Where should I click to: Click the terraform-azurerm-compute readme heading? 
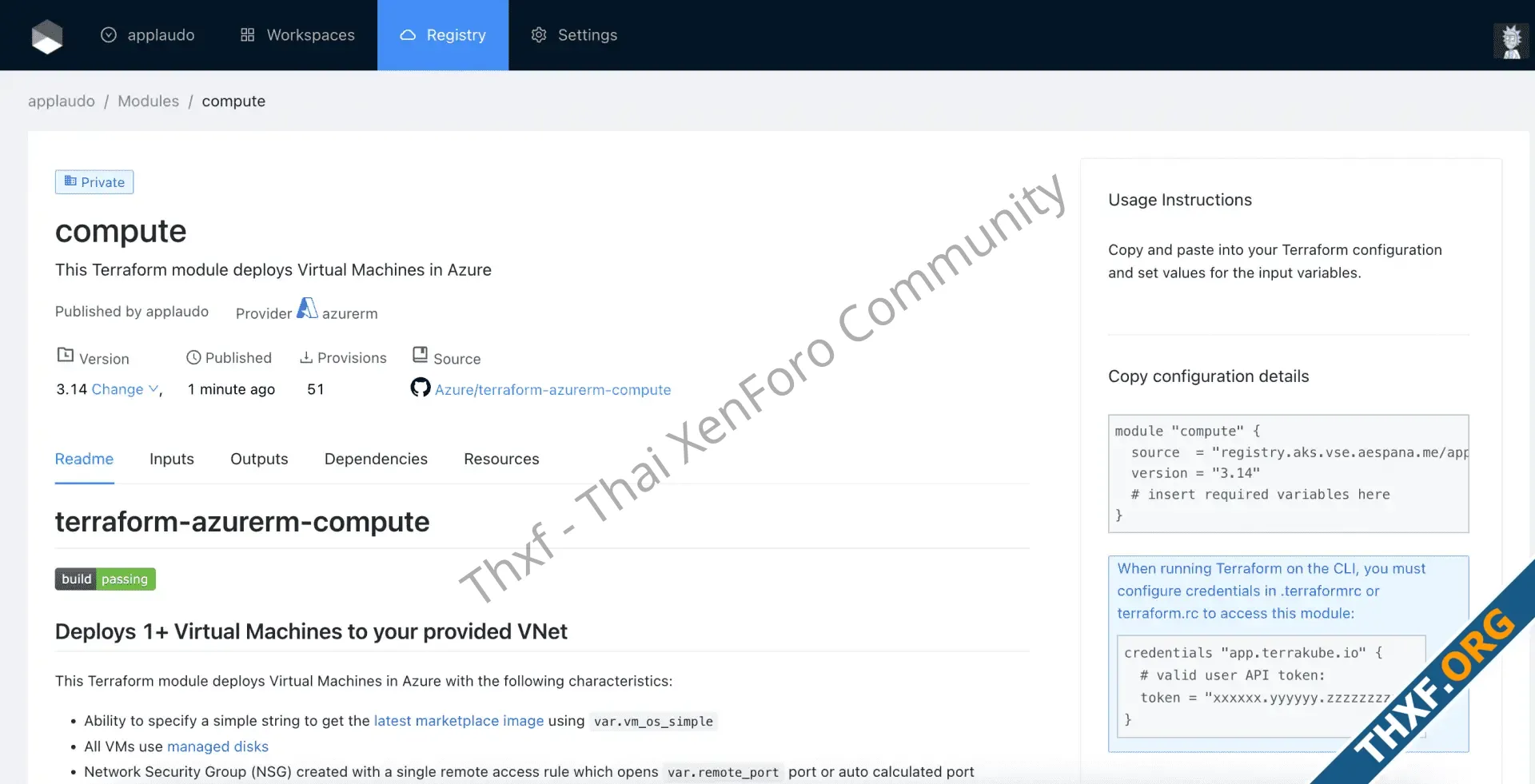242,522
